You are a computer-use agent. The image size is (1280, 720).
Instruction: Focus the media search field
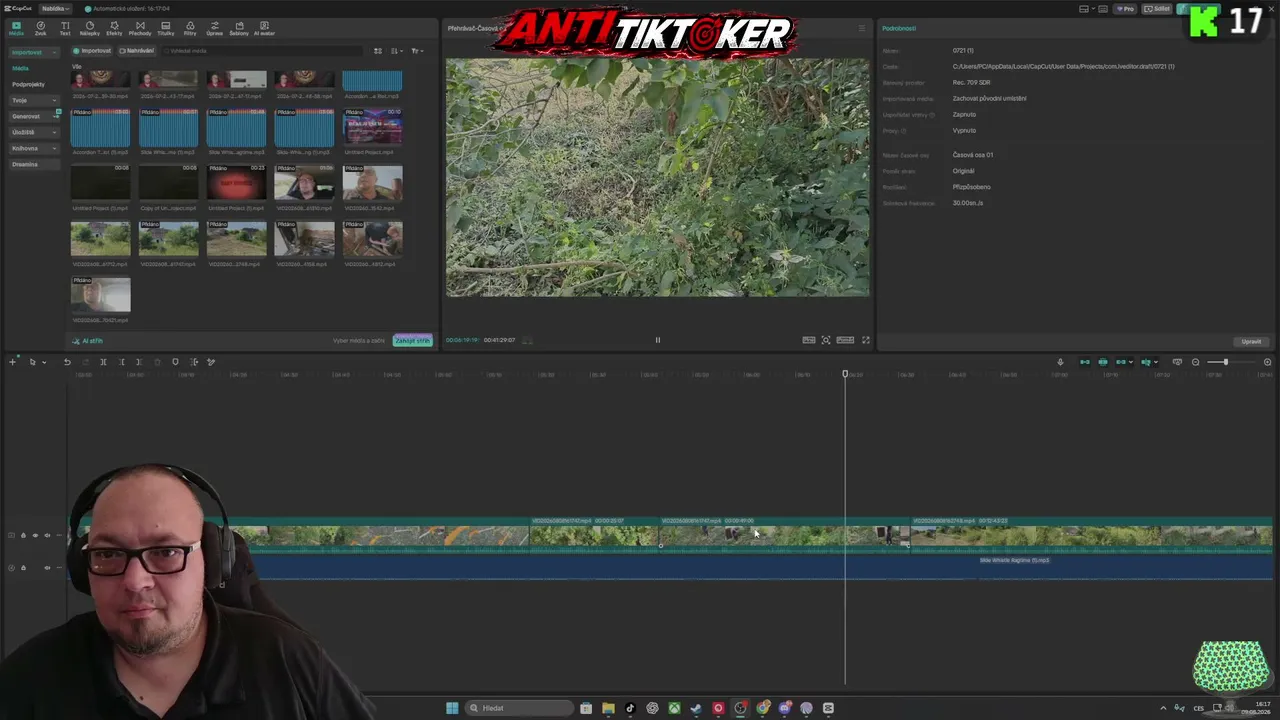tap(260, 51)
